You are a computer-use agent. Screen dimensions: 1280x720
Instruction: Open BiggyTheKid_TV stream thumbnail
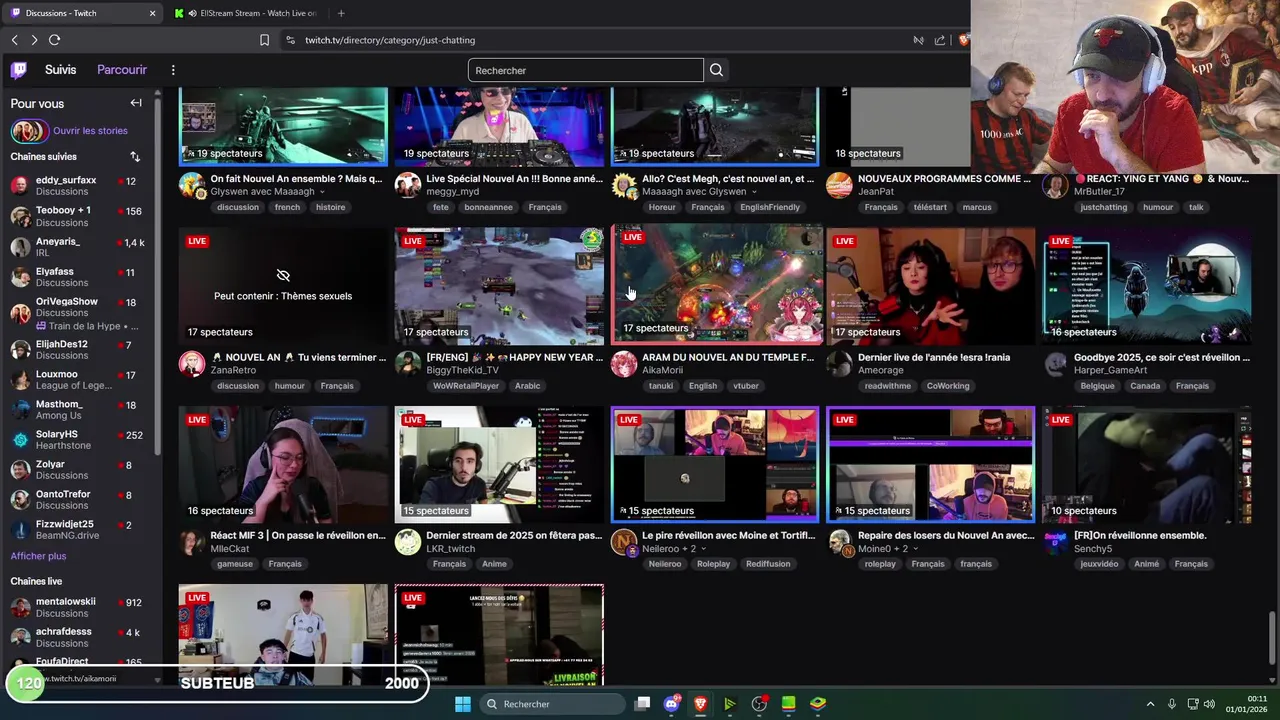(499, 286)
